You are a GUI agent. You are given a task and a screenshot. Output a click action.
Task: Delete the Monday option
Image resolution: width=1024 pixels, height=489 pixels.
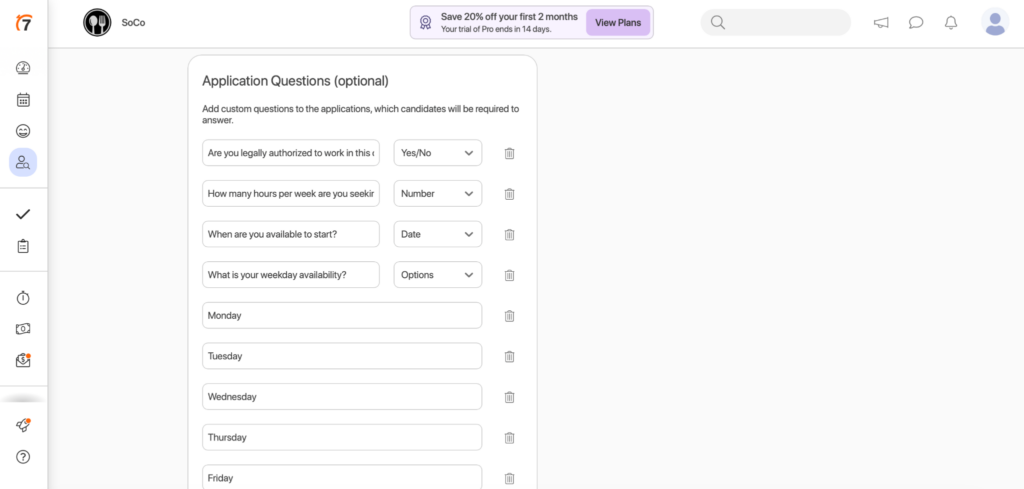[509, 316]
